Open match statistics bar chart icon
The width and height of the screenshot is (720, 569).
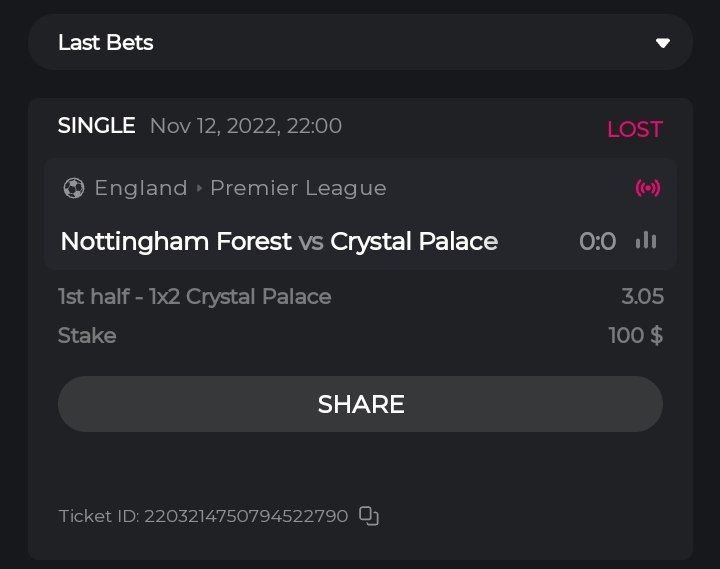point(647,241)
